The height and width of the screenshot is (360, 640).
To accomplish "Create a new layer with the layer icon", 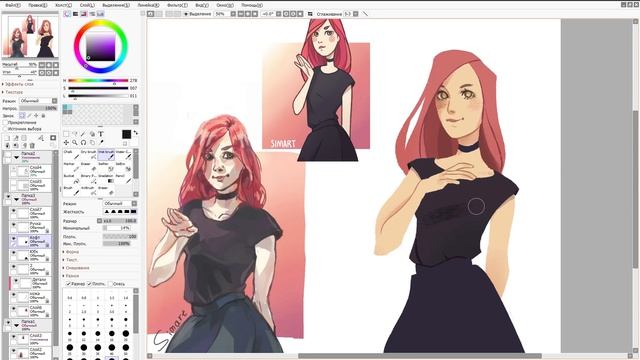I will (7, 138).
